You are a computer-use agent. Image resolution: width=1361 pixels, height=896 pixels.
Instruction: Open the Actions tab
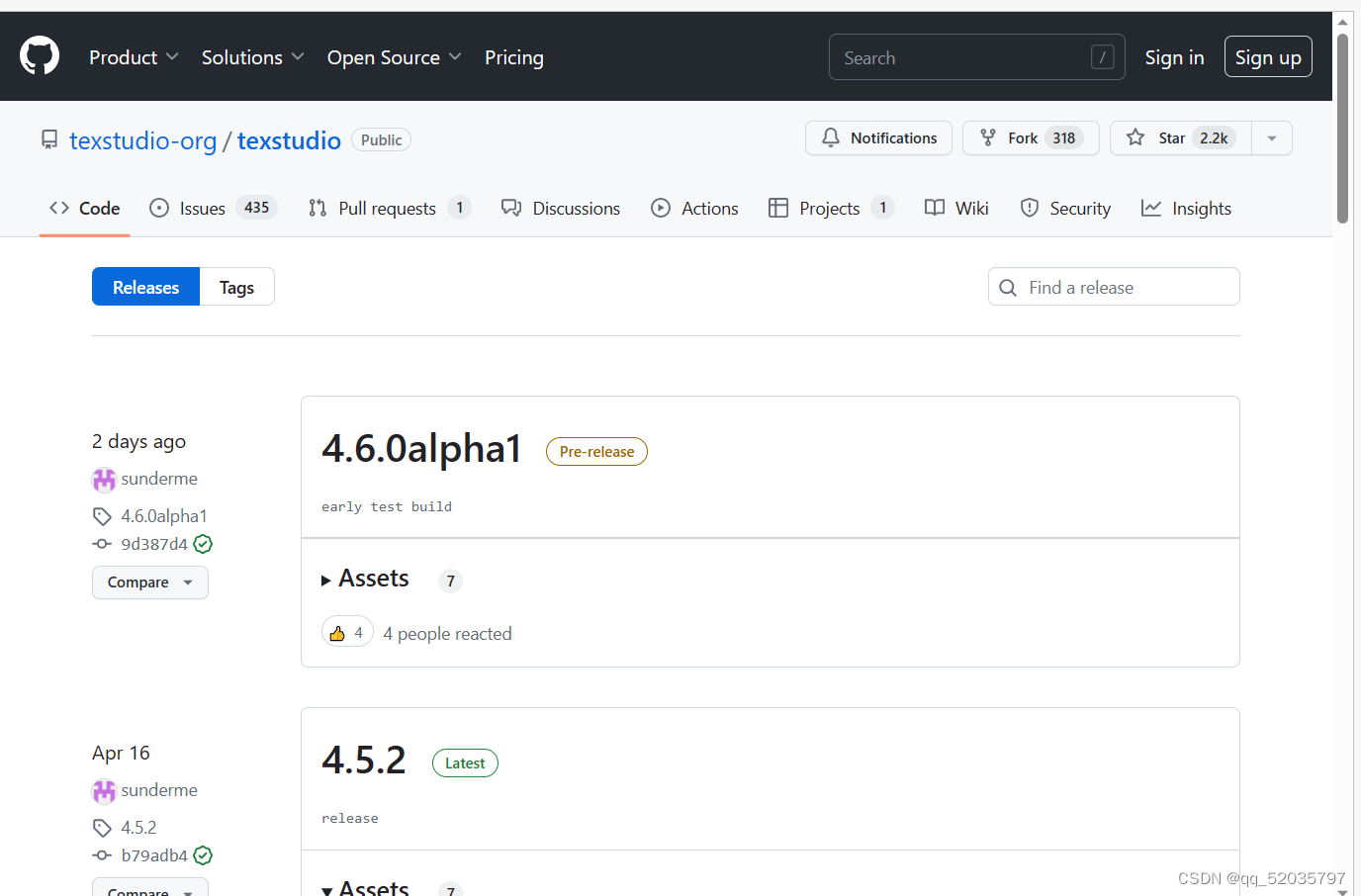point(694,208)
